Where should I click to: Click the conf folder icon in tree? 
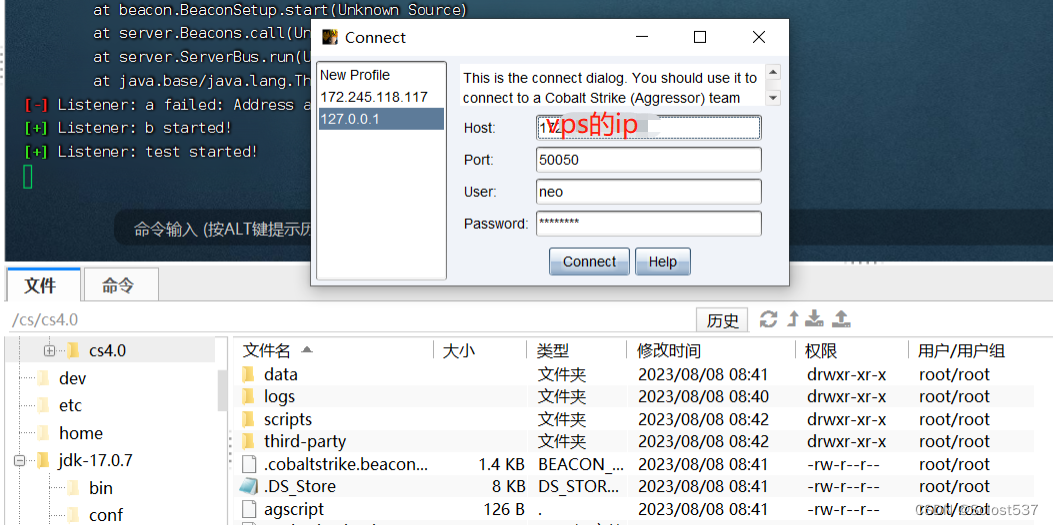tap(73, 515)
